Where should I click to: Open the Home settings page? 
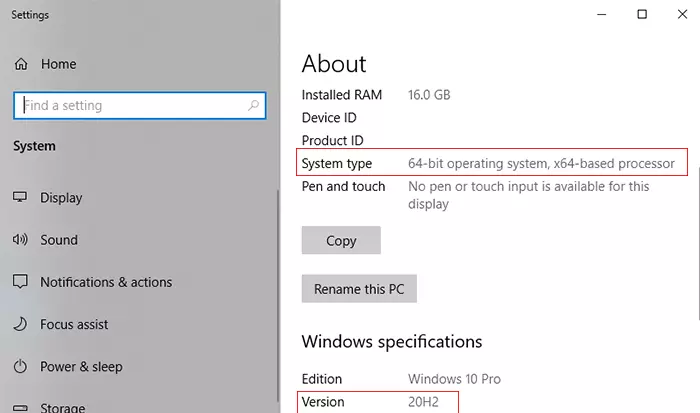coord(58,64)
